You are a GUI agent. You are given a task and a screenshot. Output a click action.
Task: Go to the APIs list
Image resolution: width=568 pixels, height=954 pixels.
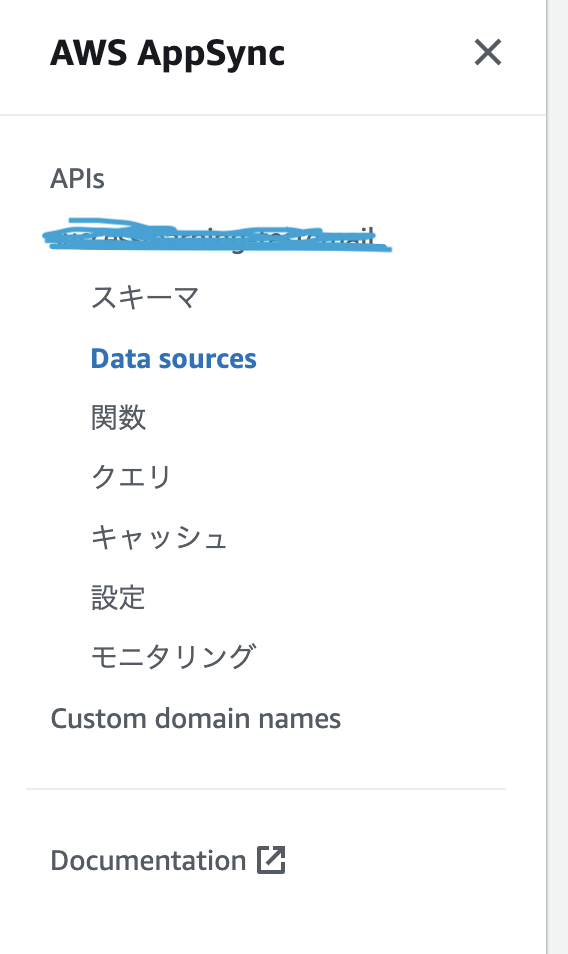(x=77, y=179)
